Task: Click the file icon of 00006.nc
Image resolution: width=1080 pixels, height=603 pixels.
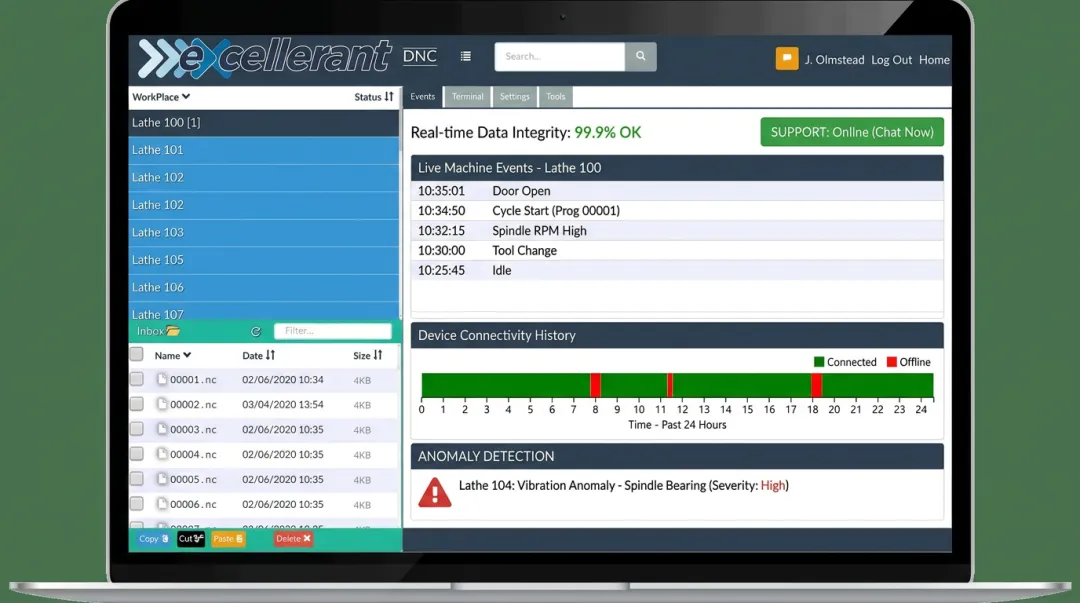Action: 162,504
